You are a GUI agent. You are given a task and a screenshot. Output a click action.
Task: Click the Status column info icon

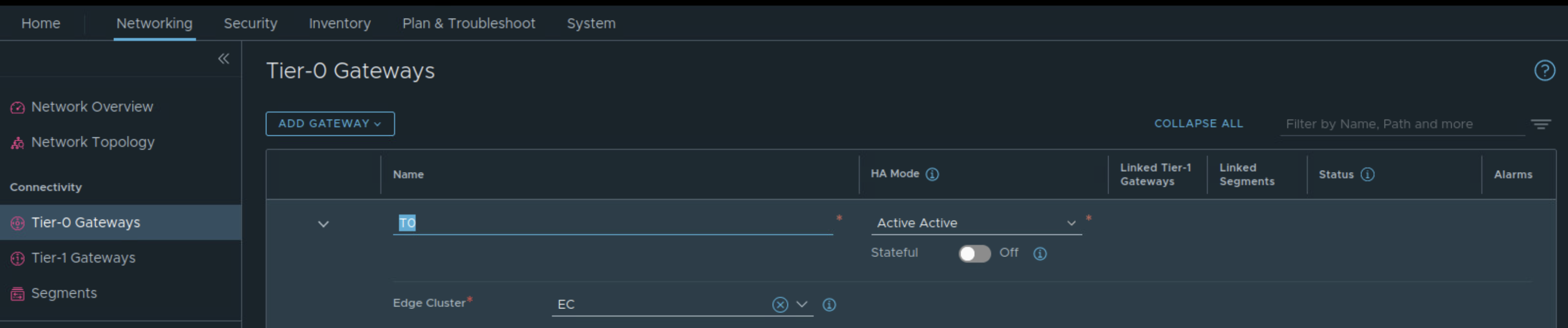point(1367,174)
